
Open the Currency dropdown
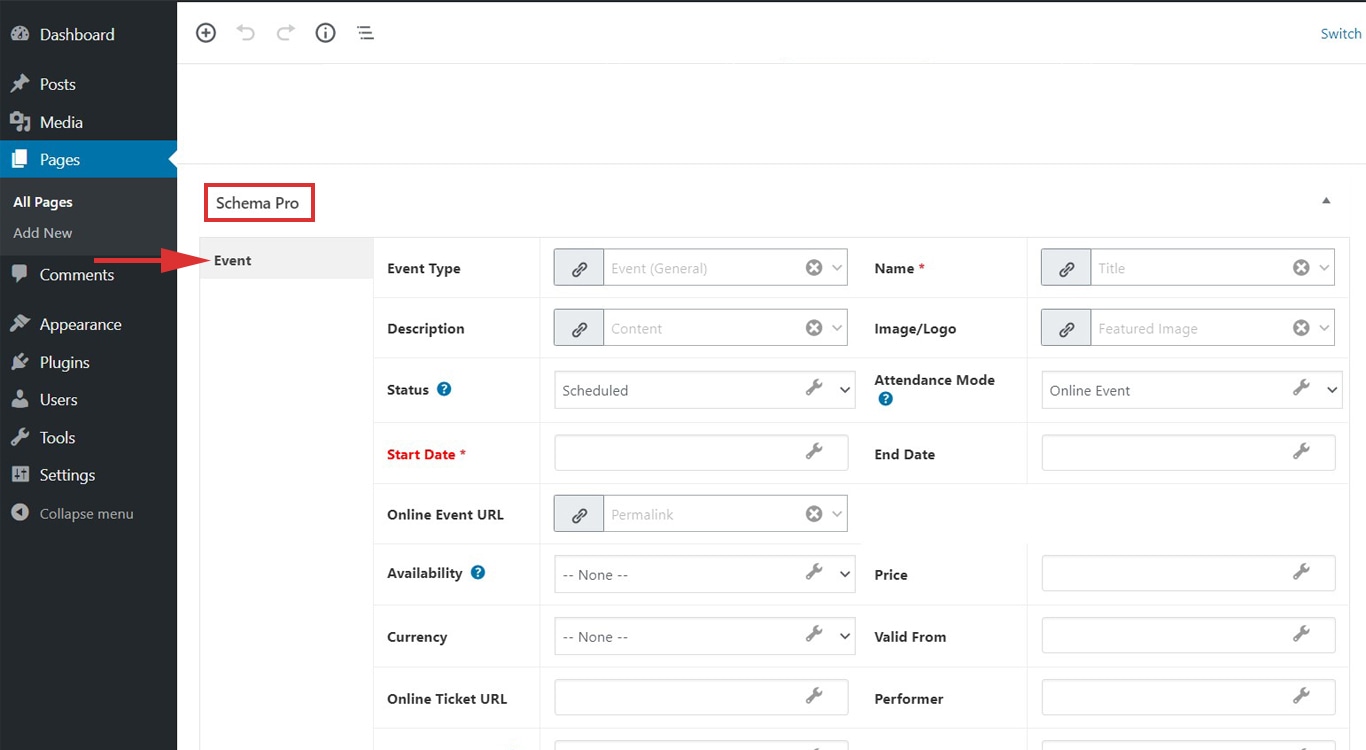[843, 636]
